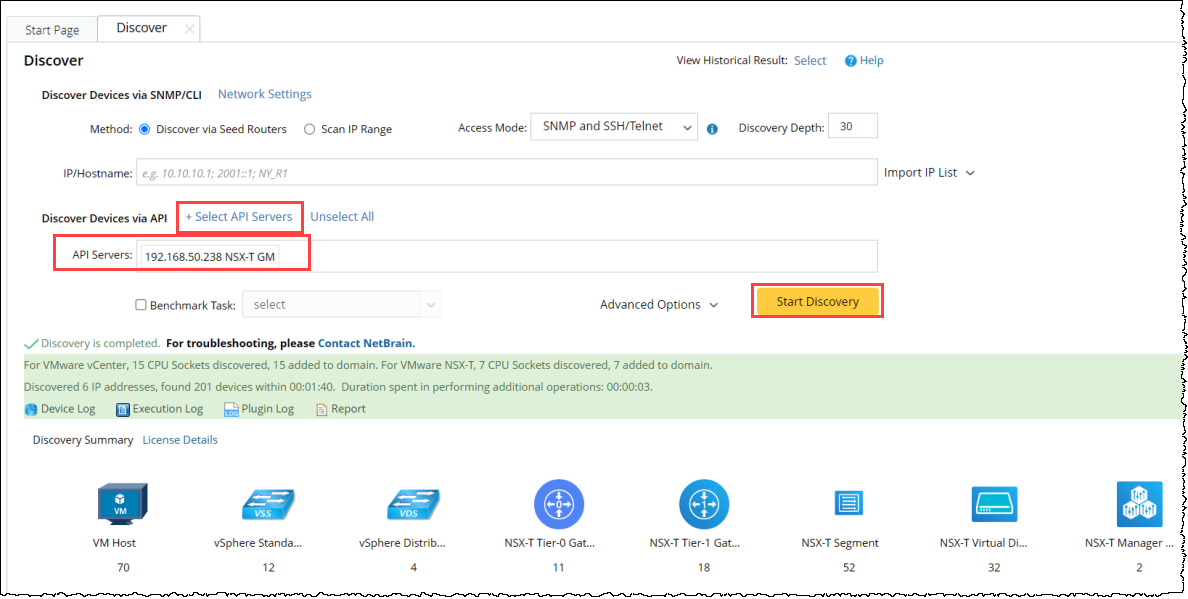The height and width of the screenshot is (599, 1188).
Task: Click the Select API Servers link
Action: click(x=239, y=217)
